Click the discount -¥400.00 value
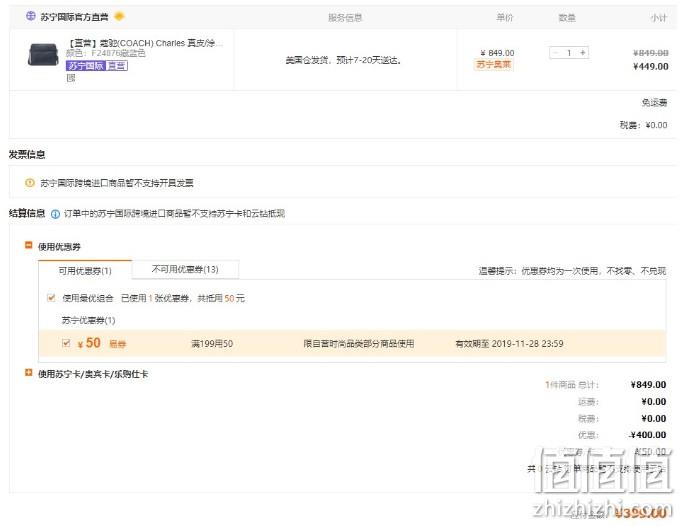 (648, 435)
